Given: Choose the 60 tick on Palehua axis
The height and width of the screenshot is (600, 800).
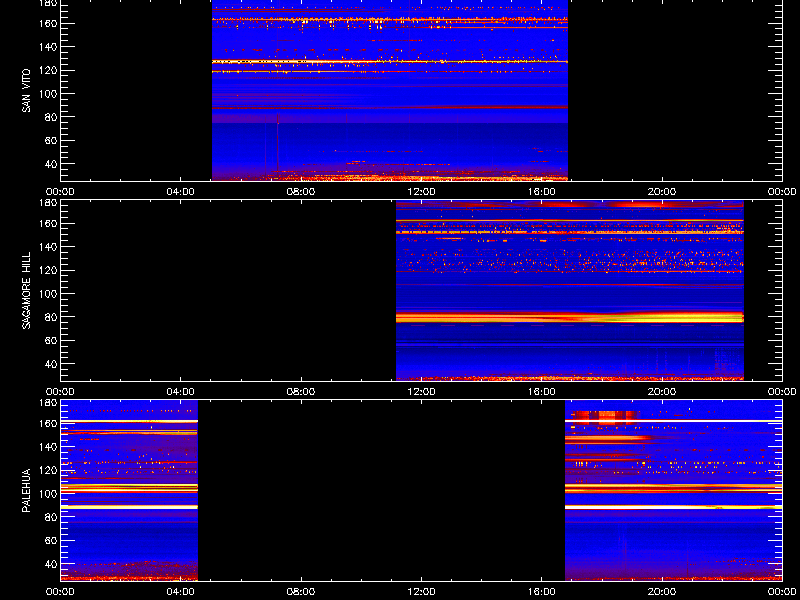Looking at the screenshot, I should (51, 541).
